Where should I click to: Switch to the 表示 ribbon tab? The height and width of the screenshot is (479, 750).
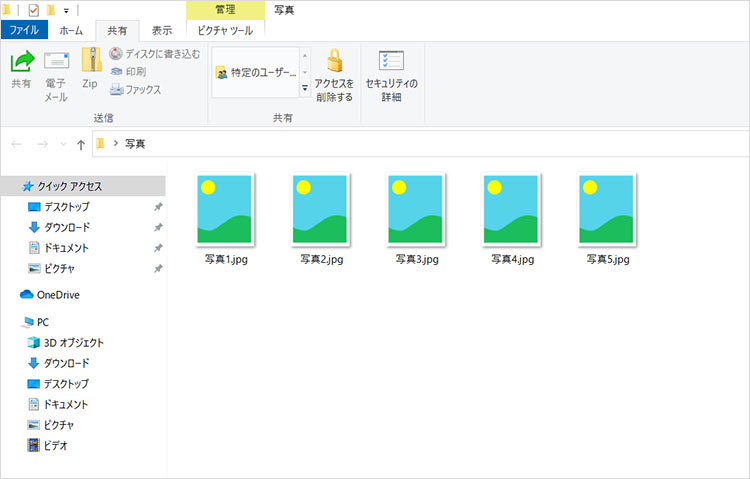click(x=161, y=30)
